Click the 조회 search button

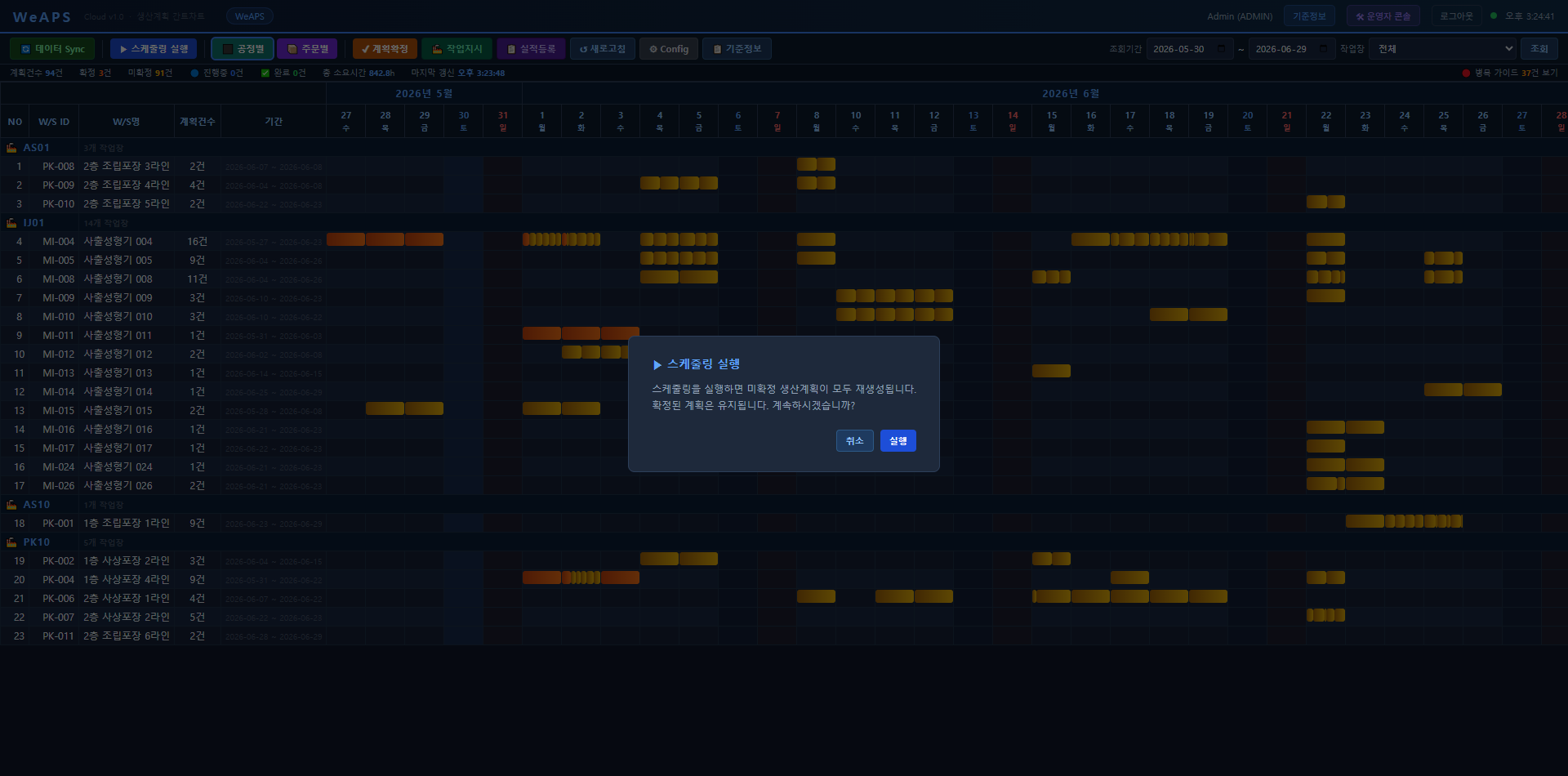pos(1539,49)
